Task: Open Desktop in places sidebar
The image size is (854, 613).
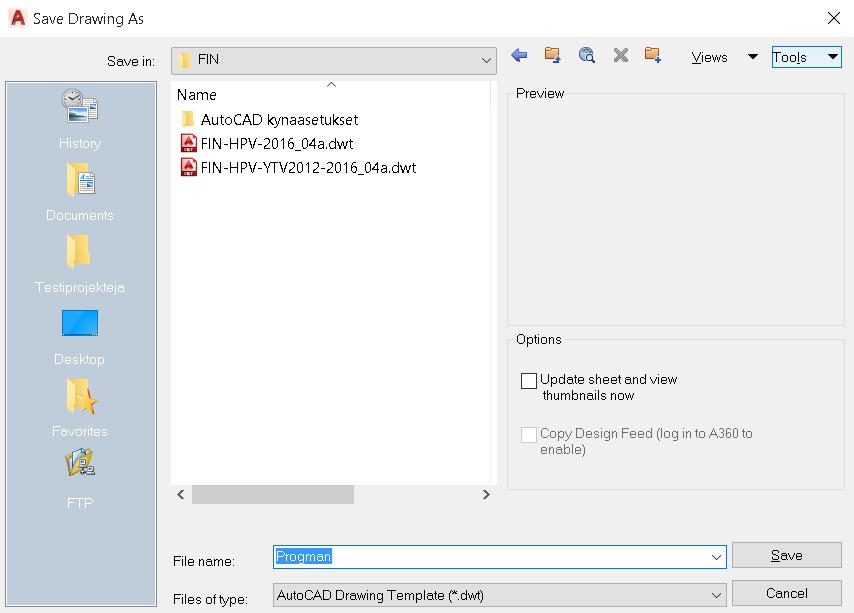Action: click(80, 336)
